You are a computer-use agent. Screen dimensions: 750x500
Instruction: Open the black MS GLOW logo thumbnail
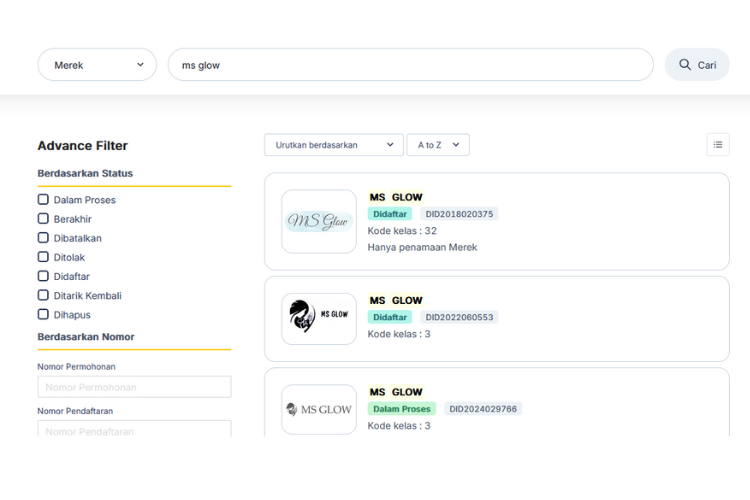point(319,319)
